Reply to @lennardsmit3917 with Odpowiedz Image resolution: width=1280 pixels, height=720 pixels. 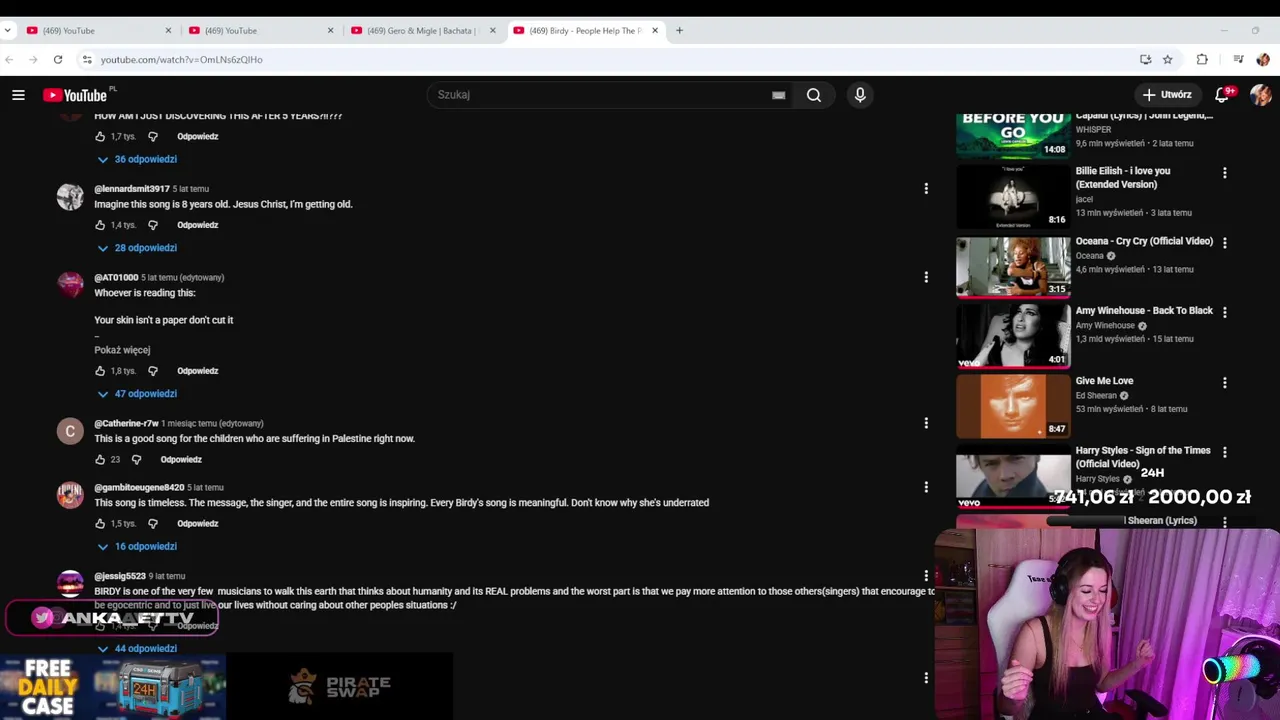pos(197,225)
